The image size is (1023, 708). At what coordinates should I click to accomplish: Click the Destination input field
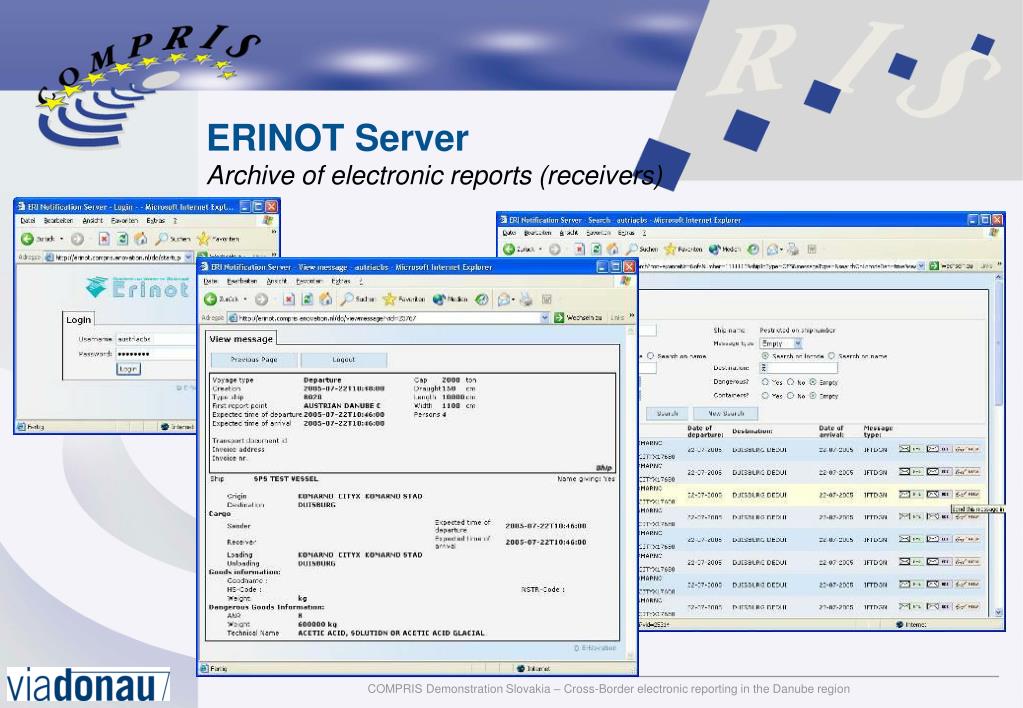(x=798, y=368)
